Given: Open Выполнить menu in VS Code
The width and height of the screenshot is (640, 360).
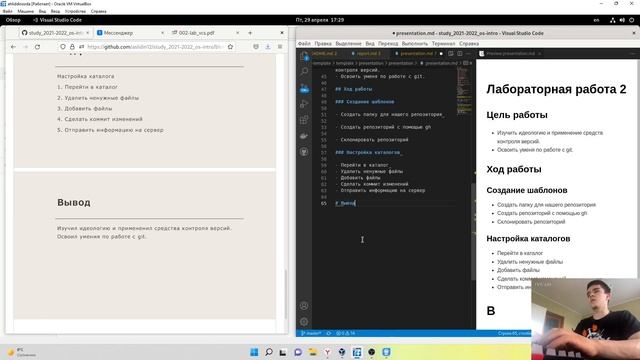Looking at the screenshot, I should point(415,43).
